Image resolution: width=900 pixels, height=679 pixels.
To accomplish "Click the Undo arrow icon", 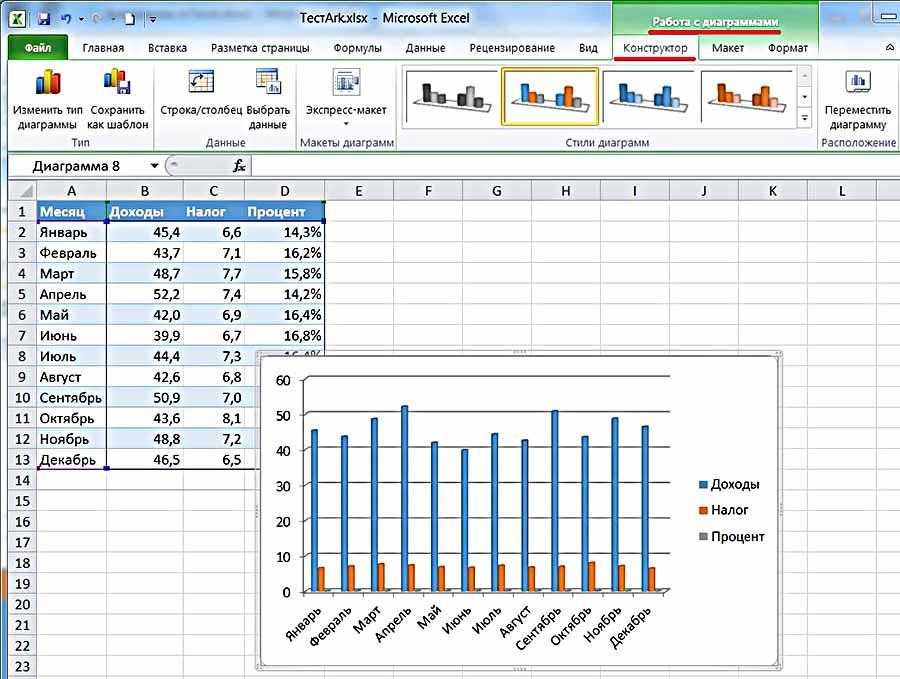I will coord(67,19).
